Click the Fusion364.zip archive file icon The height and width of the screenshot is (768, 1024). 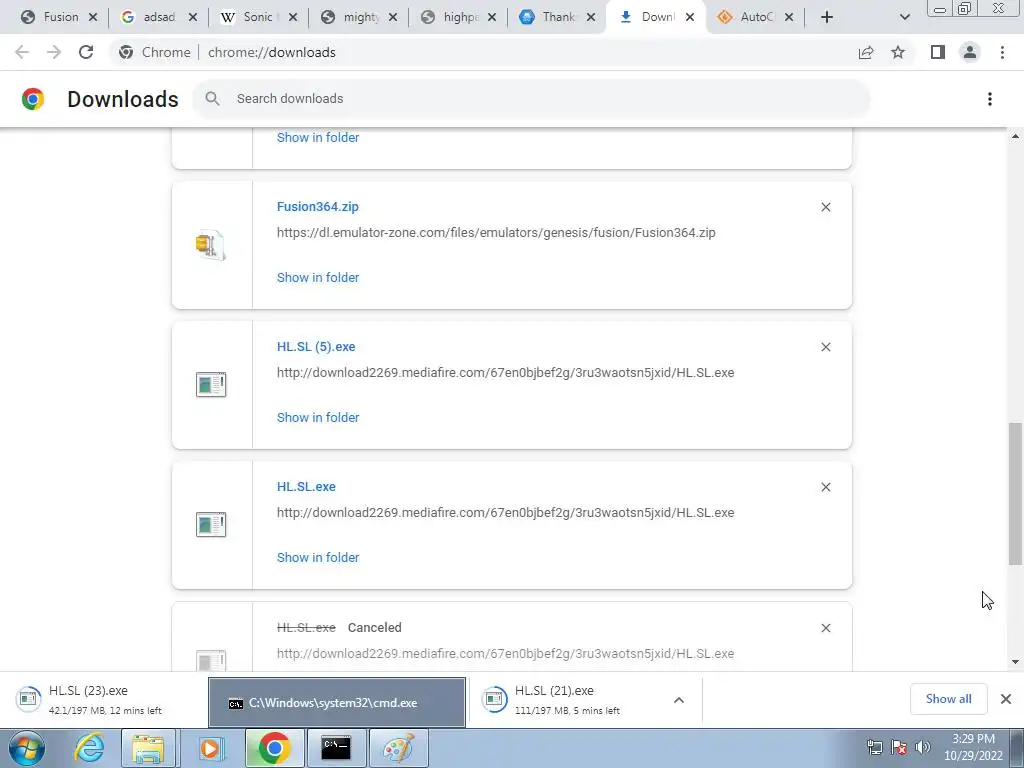coord(211,245)
